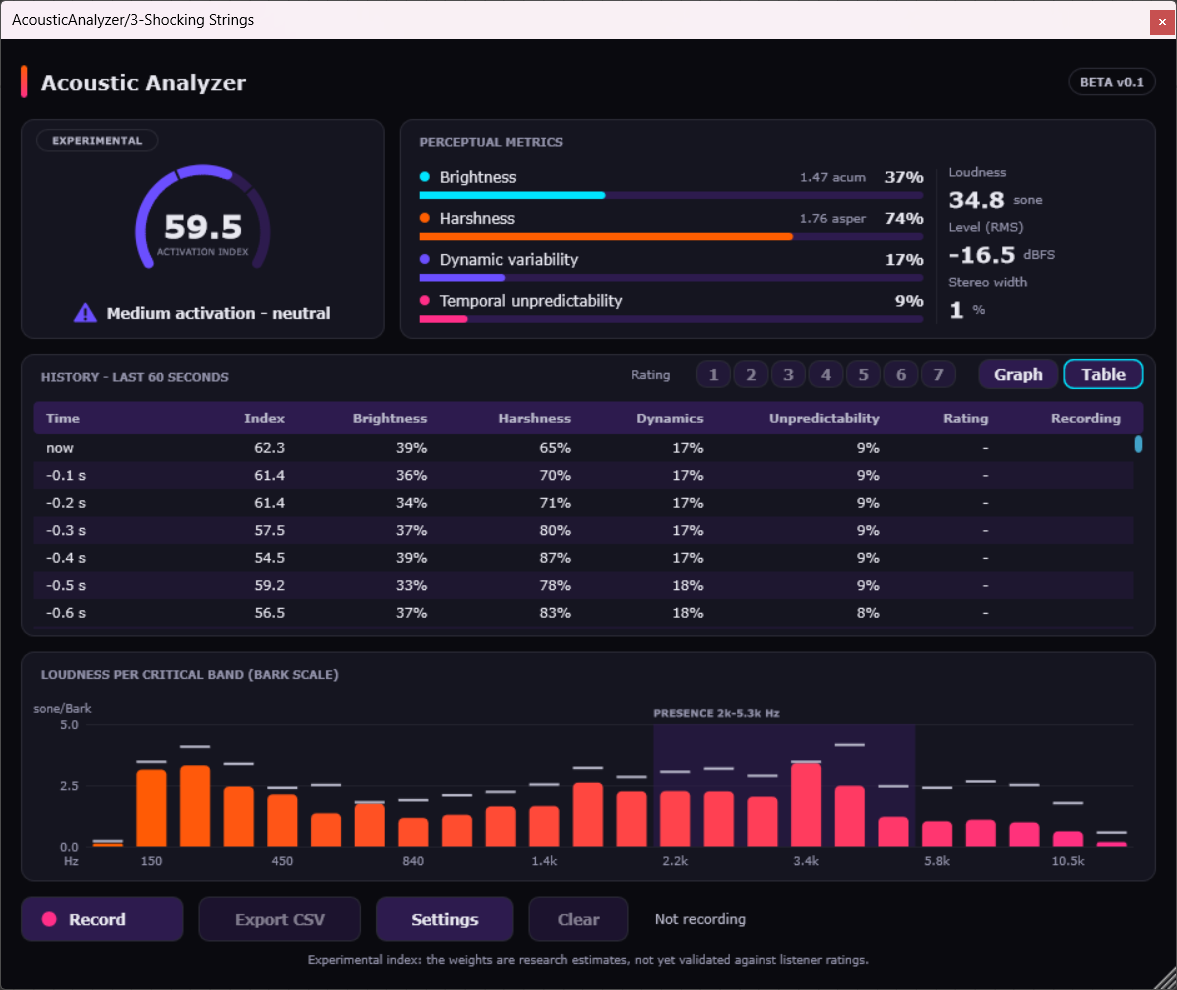1177x990 pixels.
Task: Click the -16.5 dBFS level value
Action: click(x=982, y=254)
